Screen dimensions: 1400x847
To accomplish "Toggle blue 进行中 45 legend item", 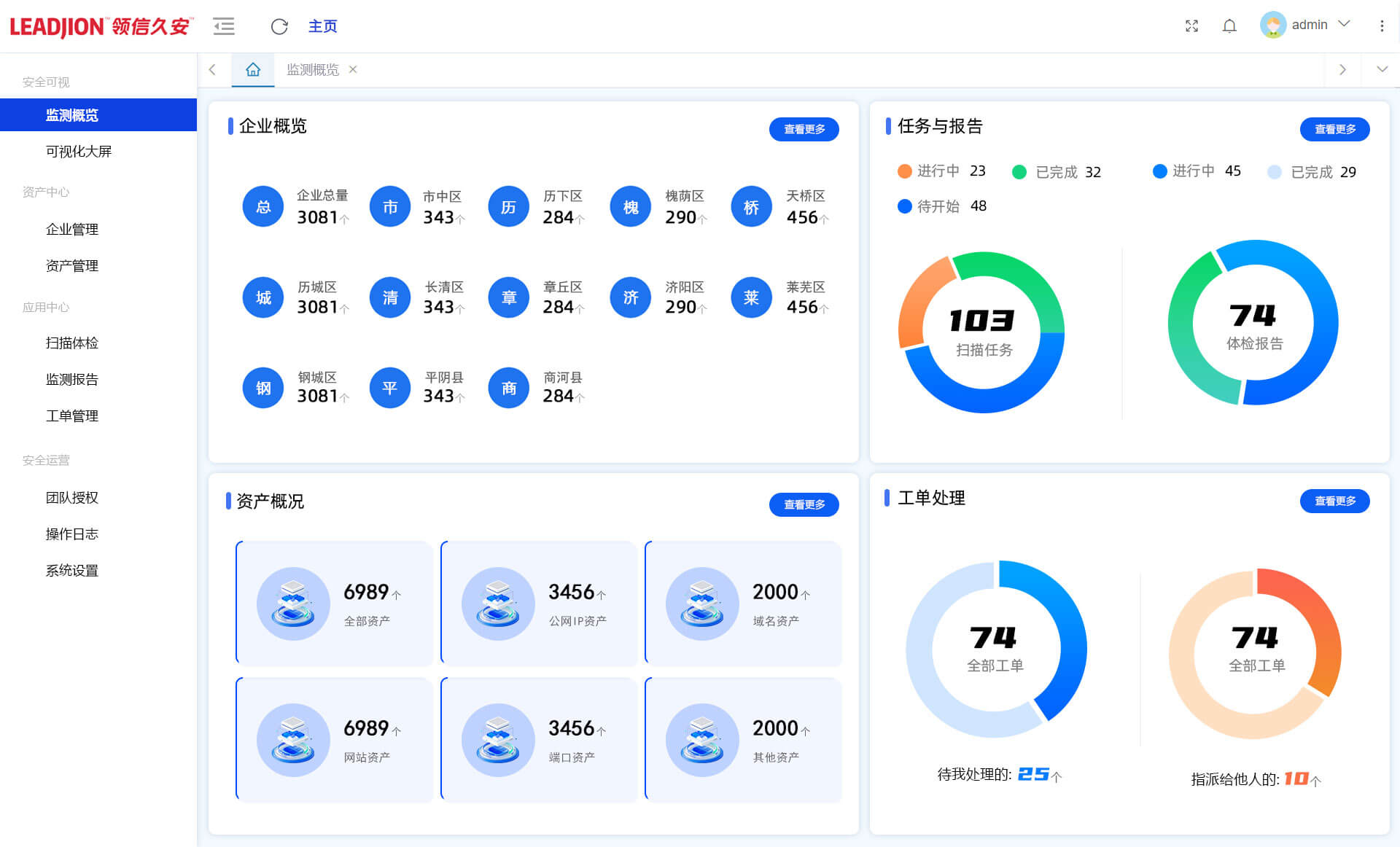I will [x=1197, y=171].
